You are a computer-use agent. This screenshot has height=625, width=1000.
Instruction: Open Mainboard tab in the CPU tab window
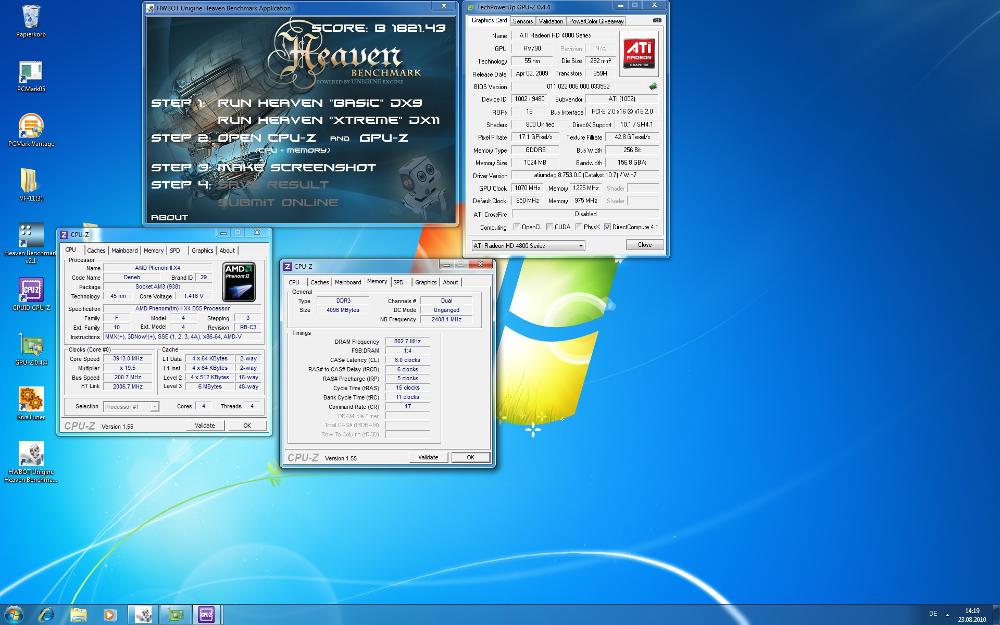click(x=124, y=251)
